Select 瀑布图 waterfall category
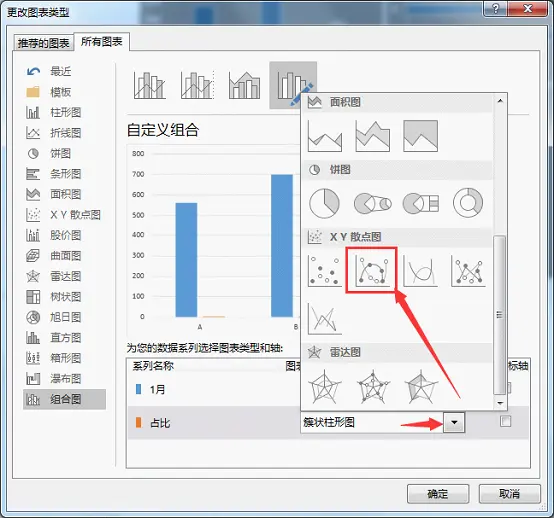 [x=64, y=379]
